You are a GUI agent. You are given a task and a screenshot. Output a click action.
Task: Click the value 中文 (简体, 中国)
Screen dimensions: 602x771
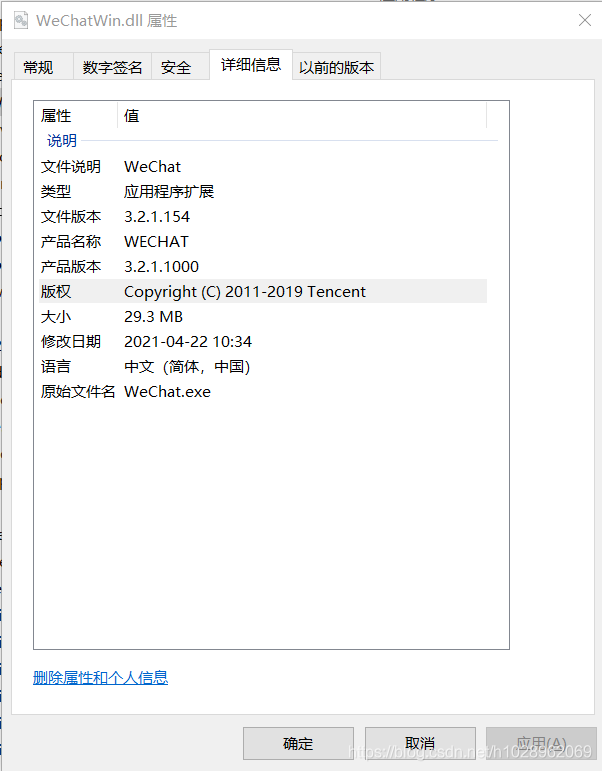187,366
